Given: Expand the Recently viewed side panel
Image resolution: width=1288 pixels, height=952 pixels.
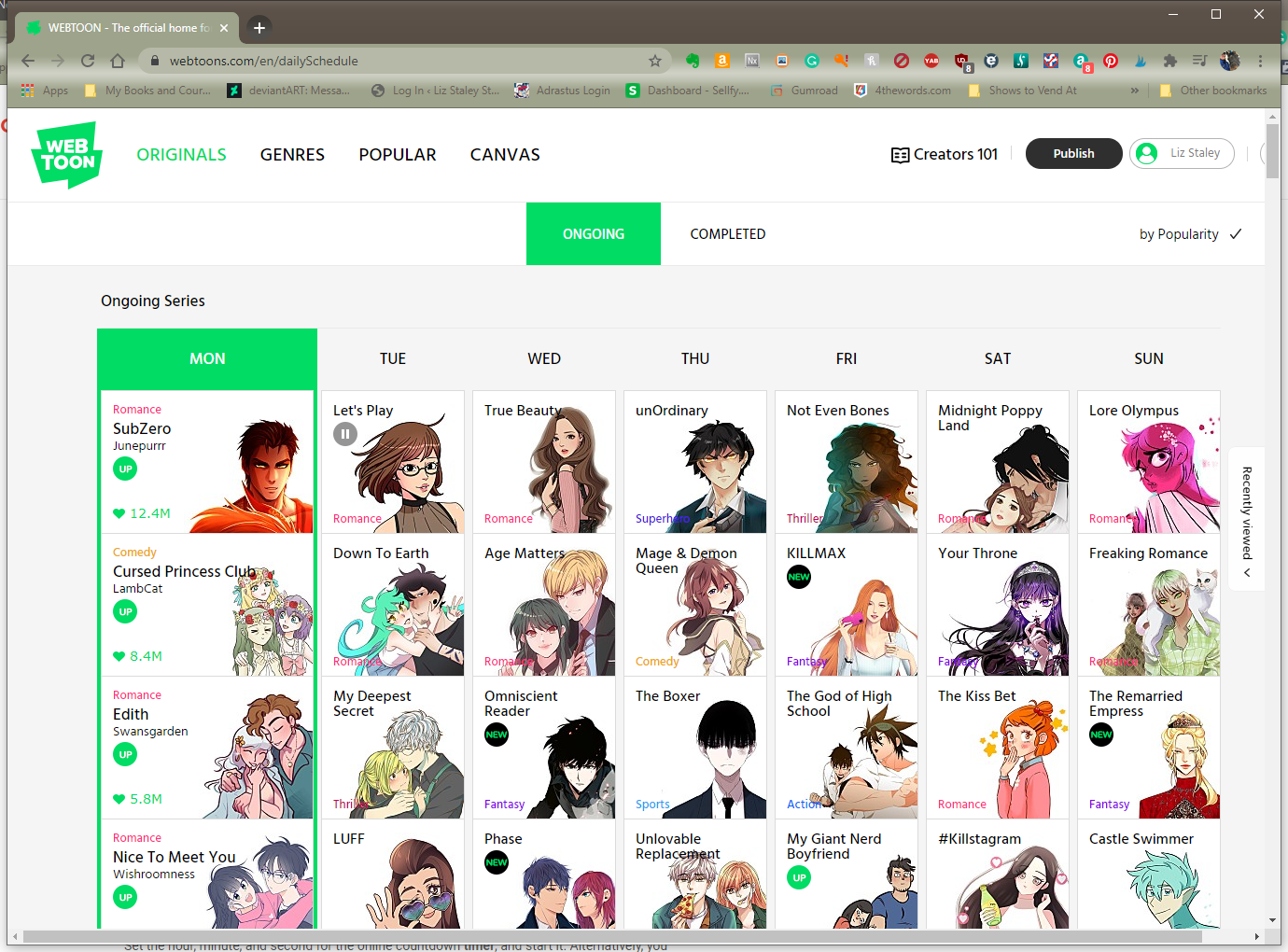Looking at the screenshot, I should (1247, 518).
